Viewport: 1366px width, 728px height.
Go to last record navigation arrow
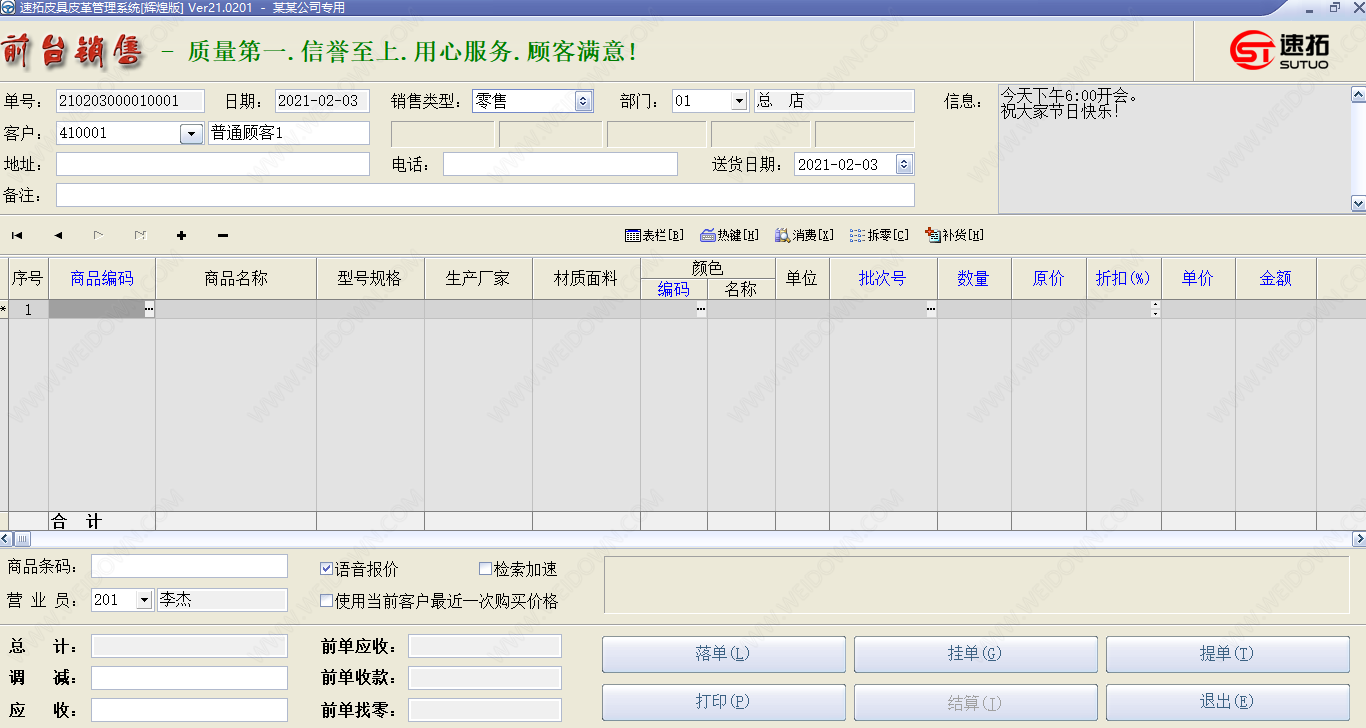(140, 236)
